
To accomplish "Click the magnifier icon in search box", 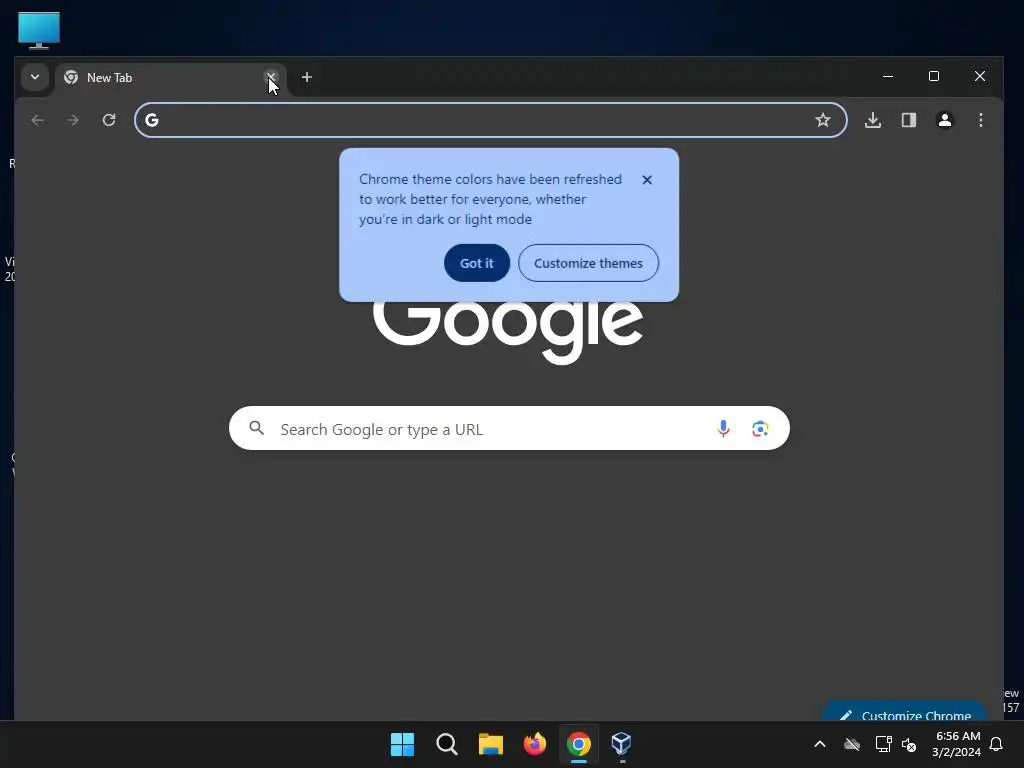I will (257, 428).
